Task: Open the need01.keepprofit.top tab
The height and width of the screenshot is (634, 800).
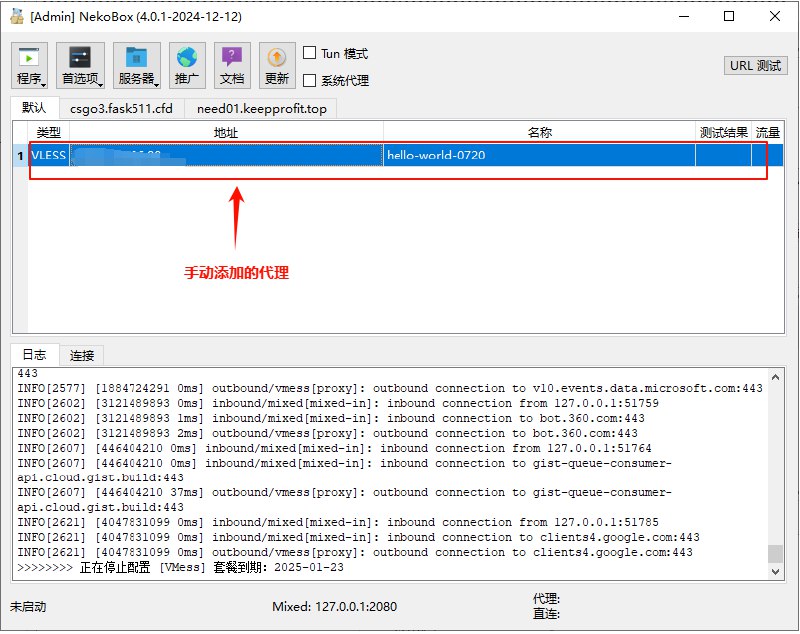Action: pos(261,108)
